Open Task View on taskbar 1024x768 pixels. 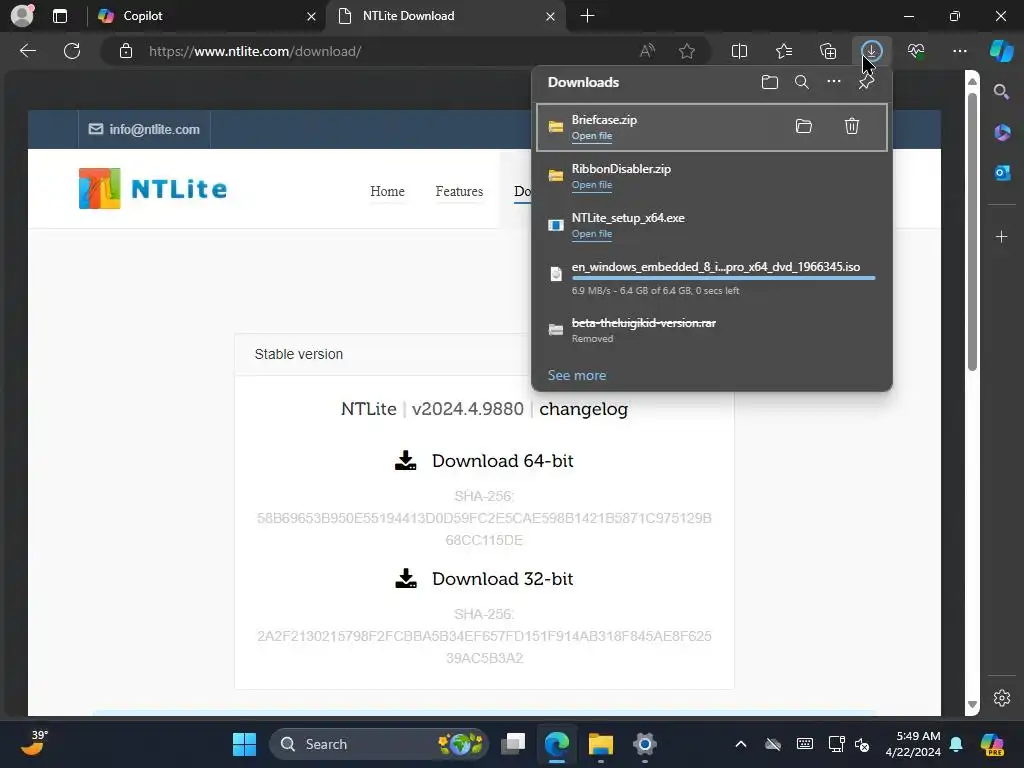tap(513, 744)
